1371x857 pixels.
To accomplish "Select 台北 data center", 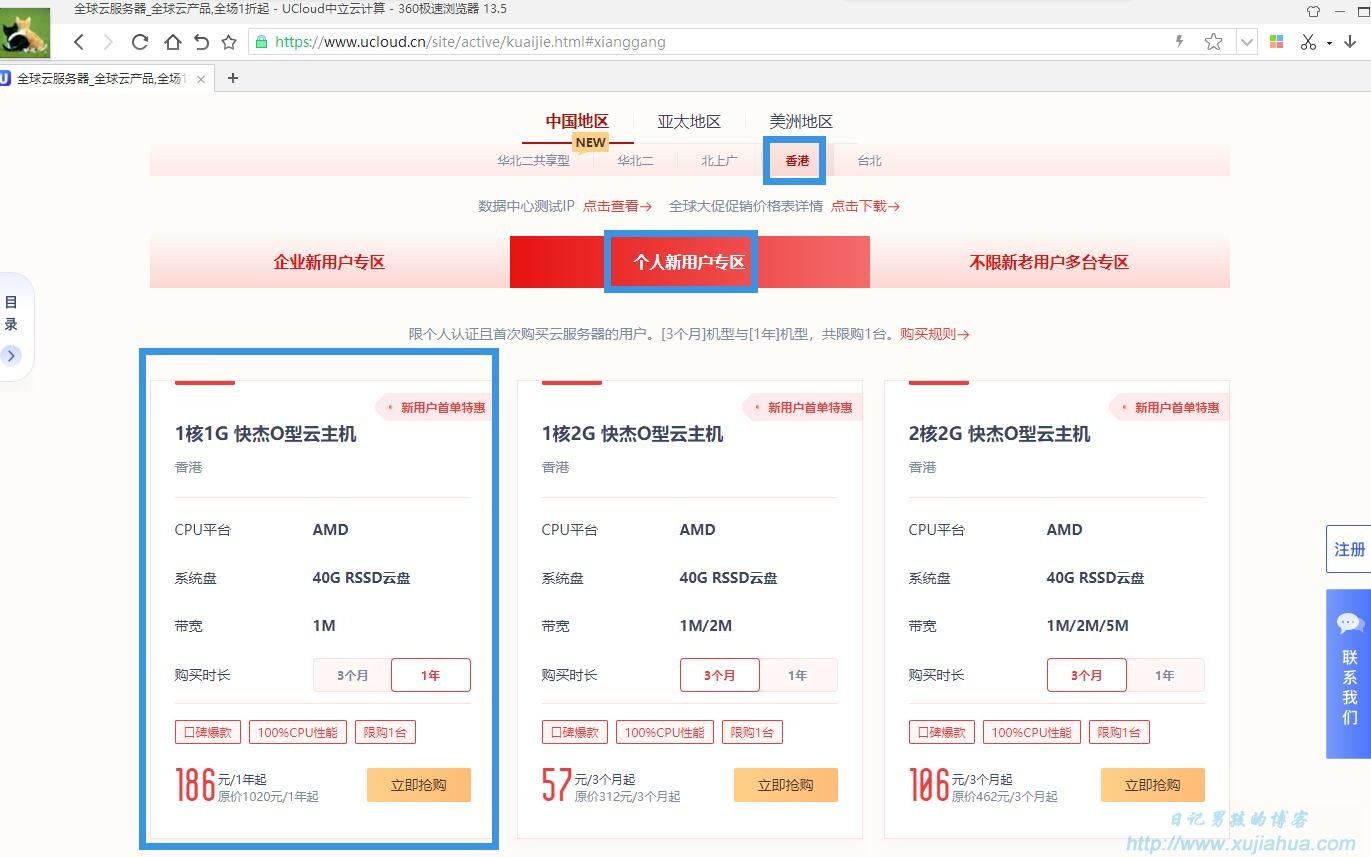I will [x=869, y=161].
